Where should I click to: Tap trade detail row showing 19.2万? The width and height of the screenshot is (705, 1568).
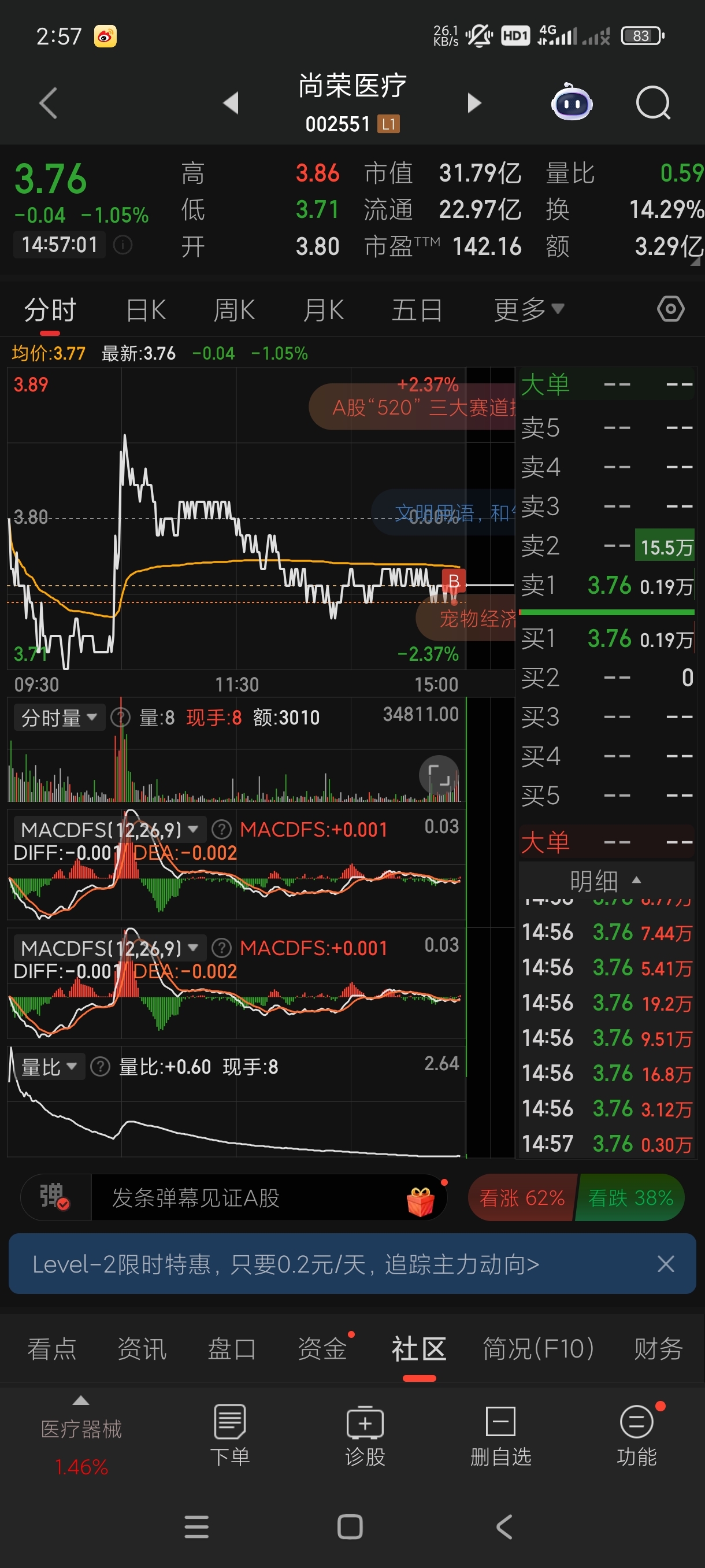(x=607, y=1003)
